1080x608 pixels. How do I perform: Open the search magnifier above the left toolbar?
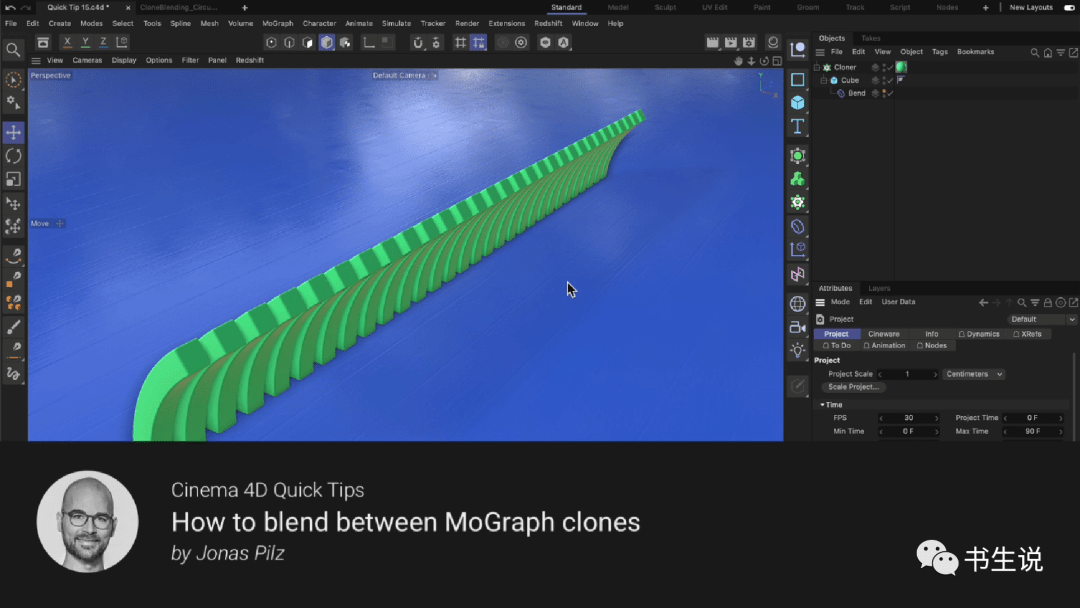point(13,50)
